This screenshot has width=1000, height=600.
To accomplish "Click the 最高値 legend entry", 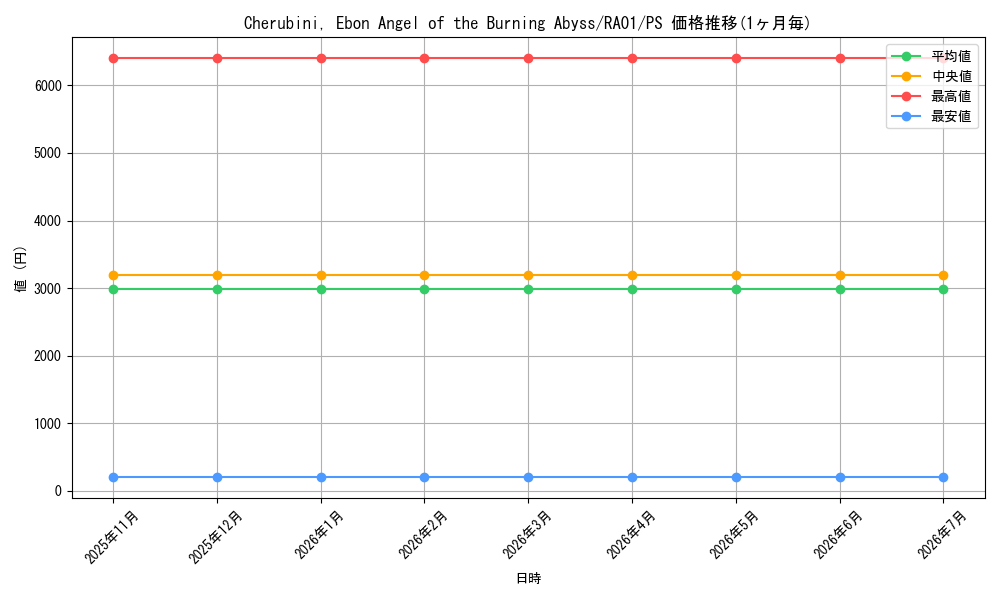I will pos(932,96).
